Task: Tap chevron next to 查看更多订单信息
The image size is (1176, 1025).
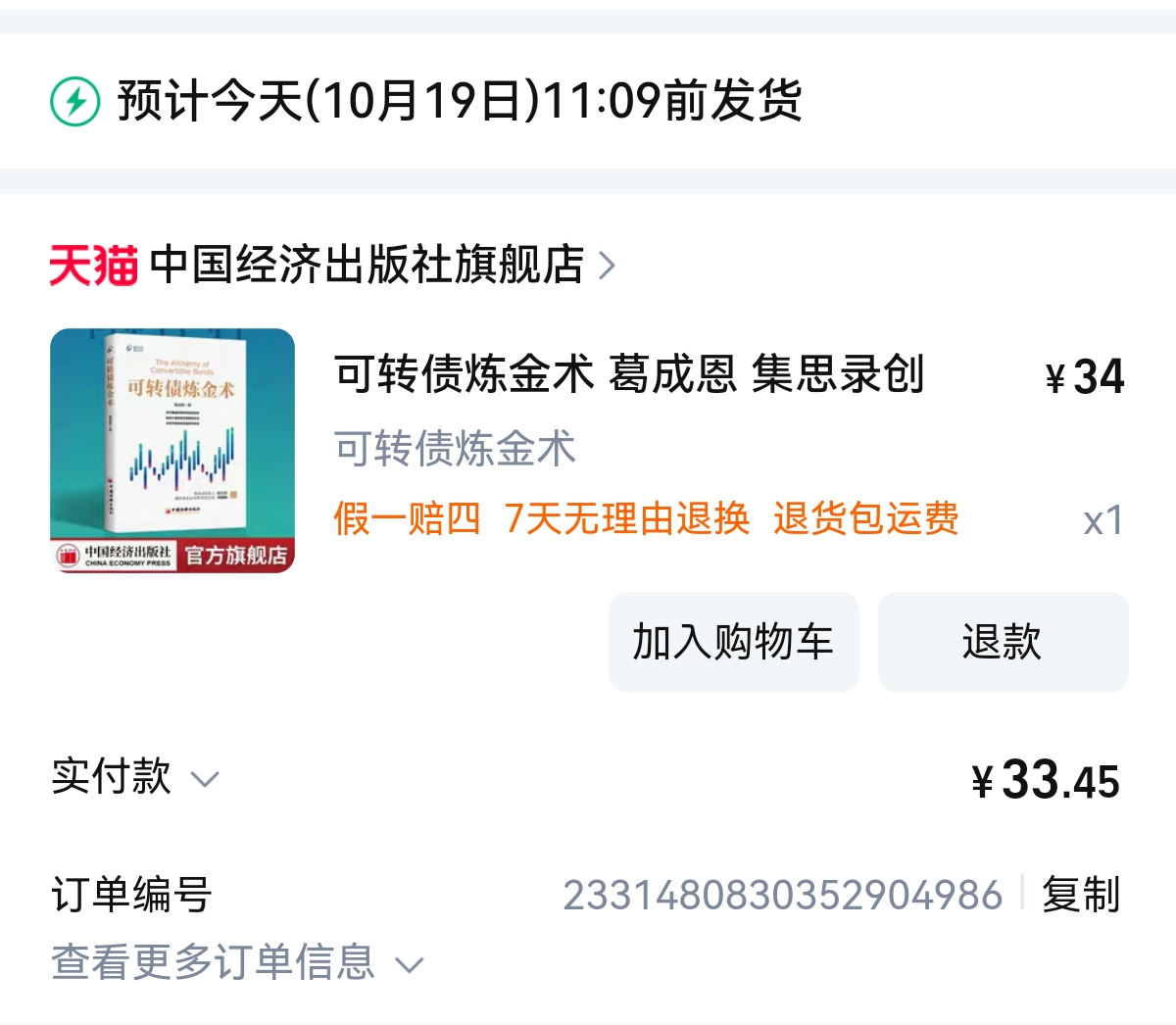Action: pyautogui.click(x=410, y=965)
